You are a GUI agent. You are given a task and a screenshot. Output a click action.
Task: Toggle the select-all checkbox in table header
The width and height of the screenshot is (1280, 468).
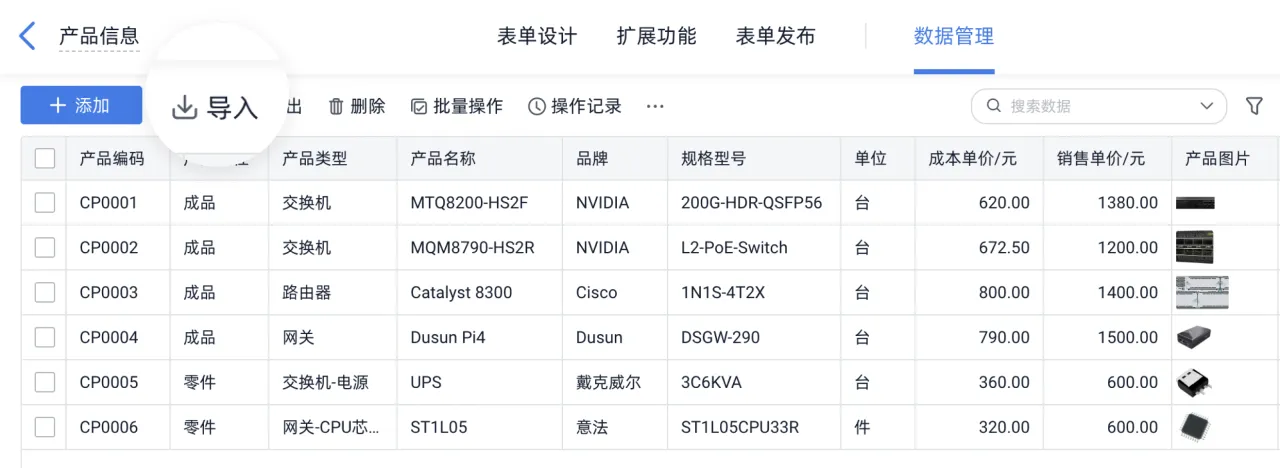tap(45, 158)
